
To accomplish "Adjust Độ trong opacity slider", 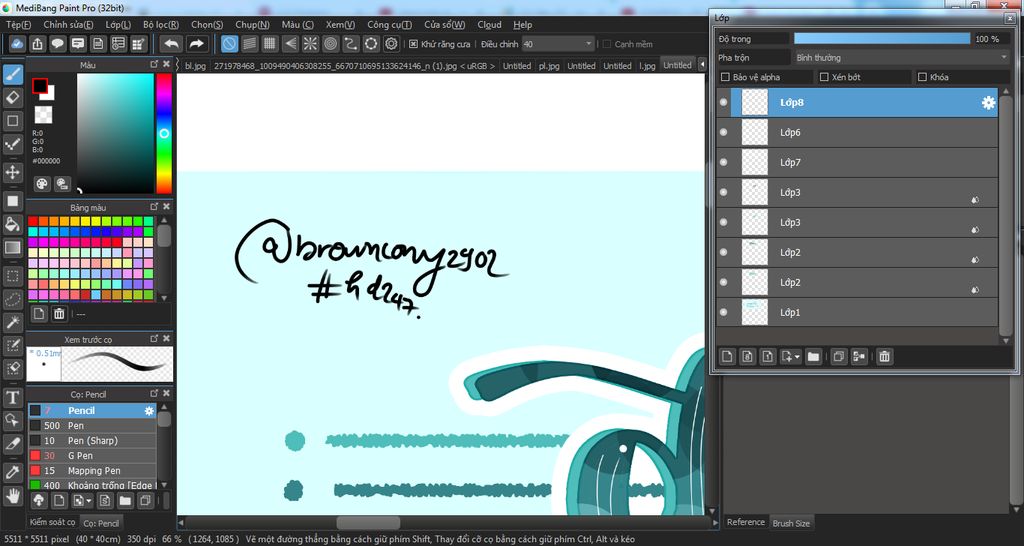I will (x=882, y=39).
